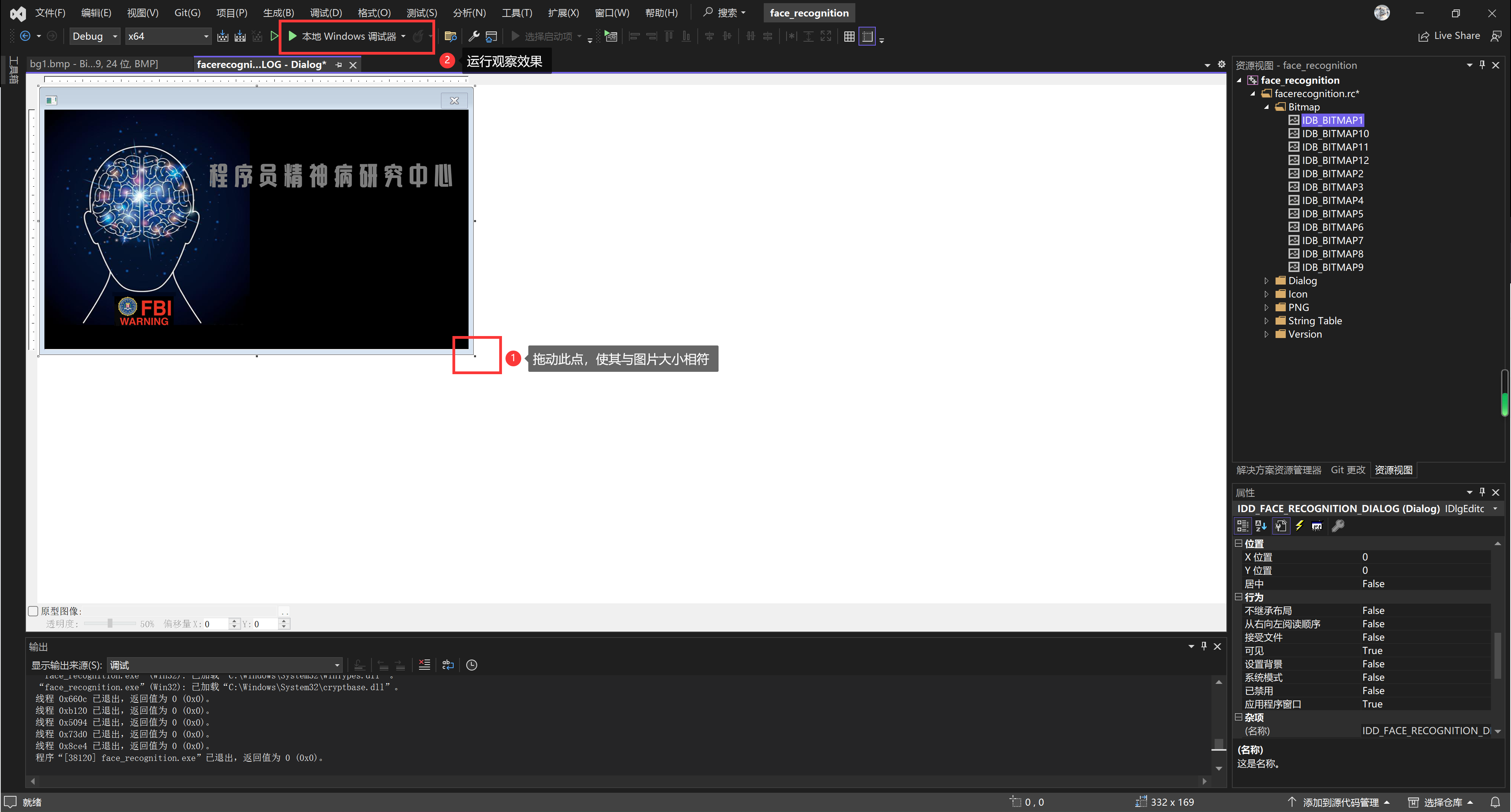The width and height of the screenshot is (1511, 812).
Task: Toggle guidelines display icon in toolbar
Action: (x=867, y=37)
